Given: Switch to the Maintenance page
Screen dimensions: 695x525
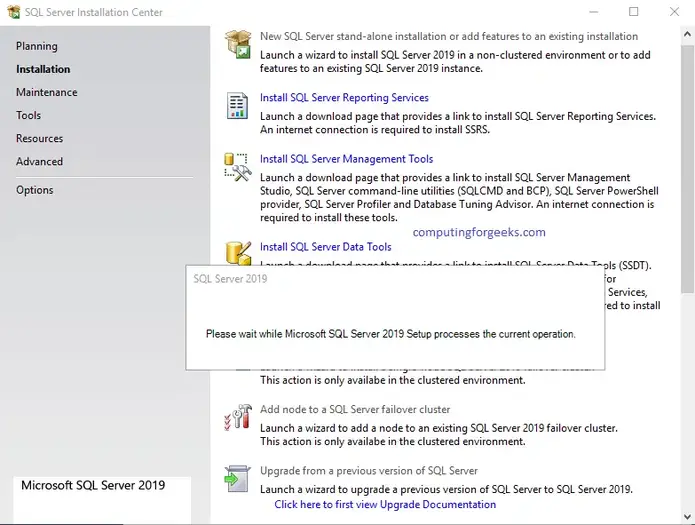Looking at the screenshot, I should (46, 92).
